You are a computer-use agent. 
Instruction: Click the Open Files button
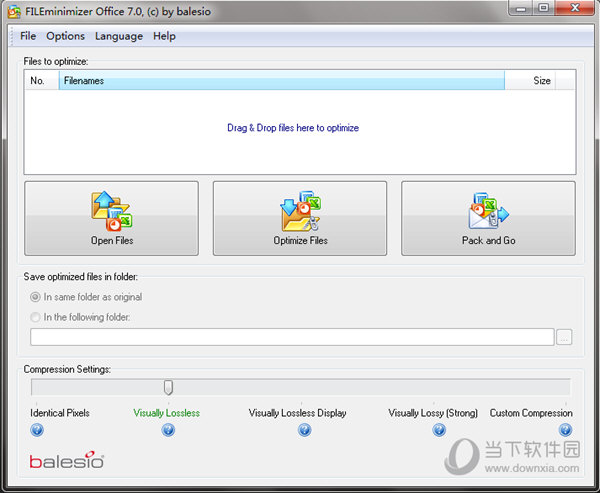[x=111, y=218]
